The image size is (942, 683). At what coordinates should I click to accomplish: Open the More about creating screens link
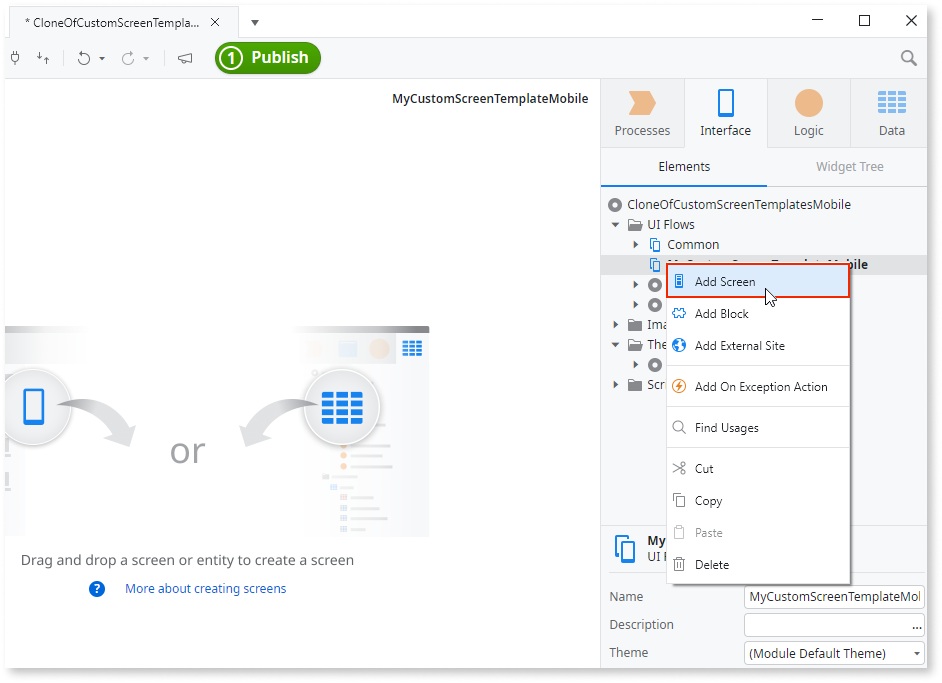coord(204,589)
